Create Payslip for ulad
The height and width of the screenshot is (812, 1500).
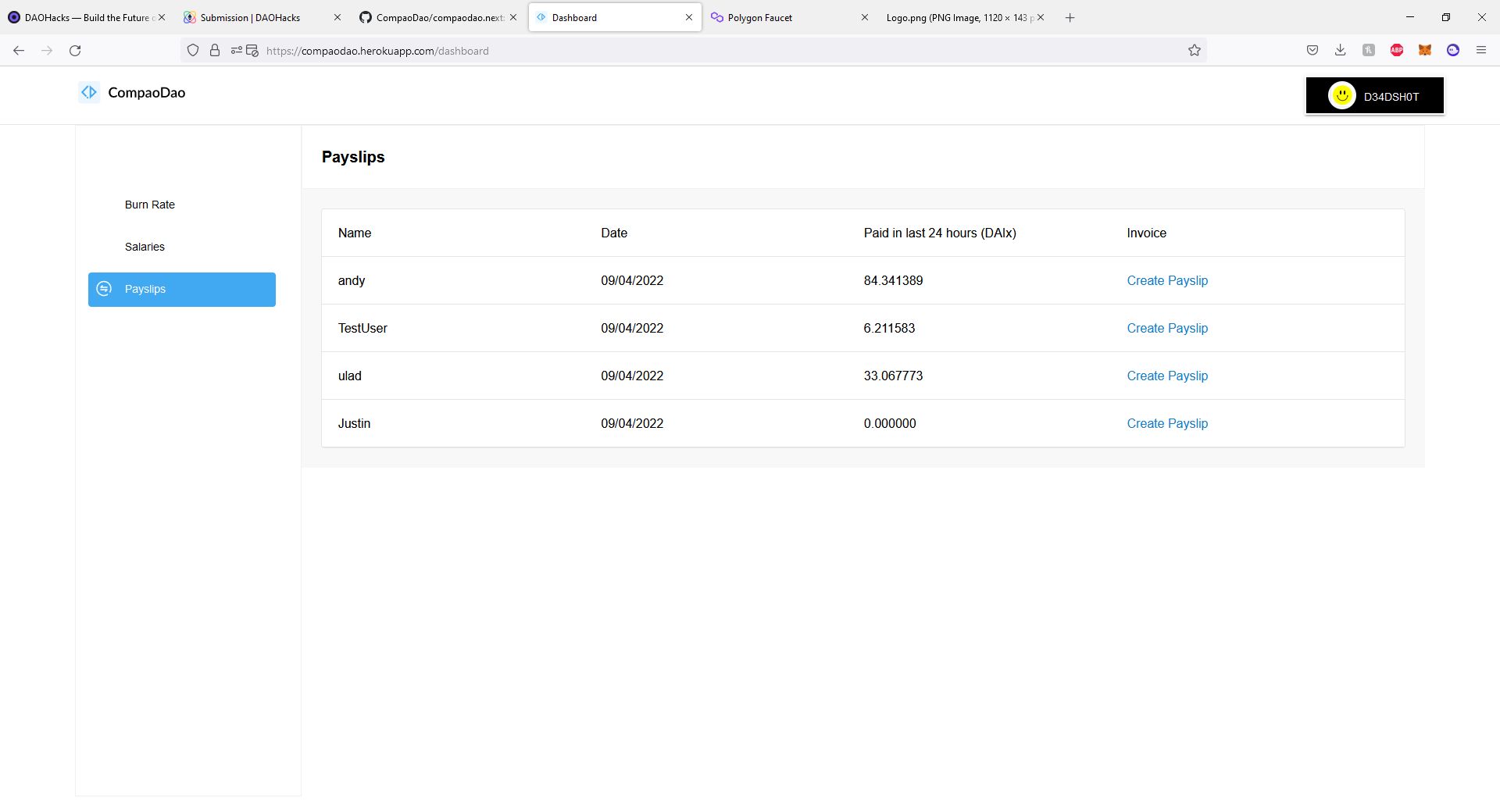point(1167,376)
